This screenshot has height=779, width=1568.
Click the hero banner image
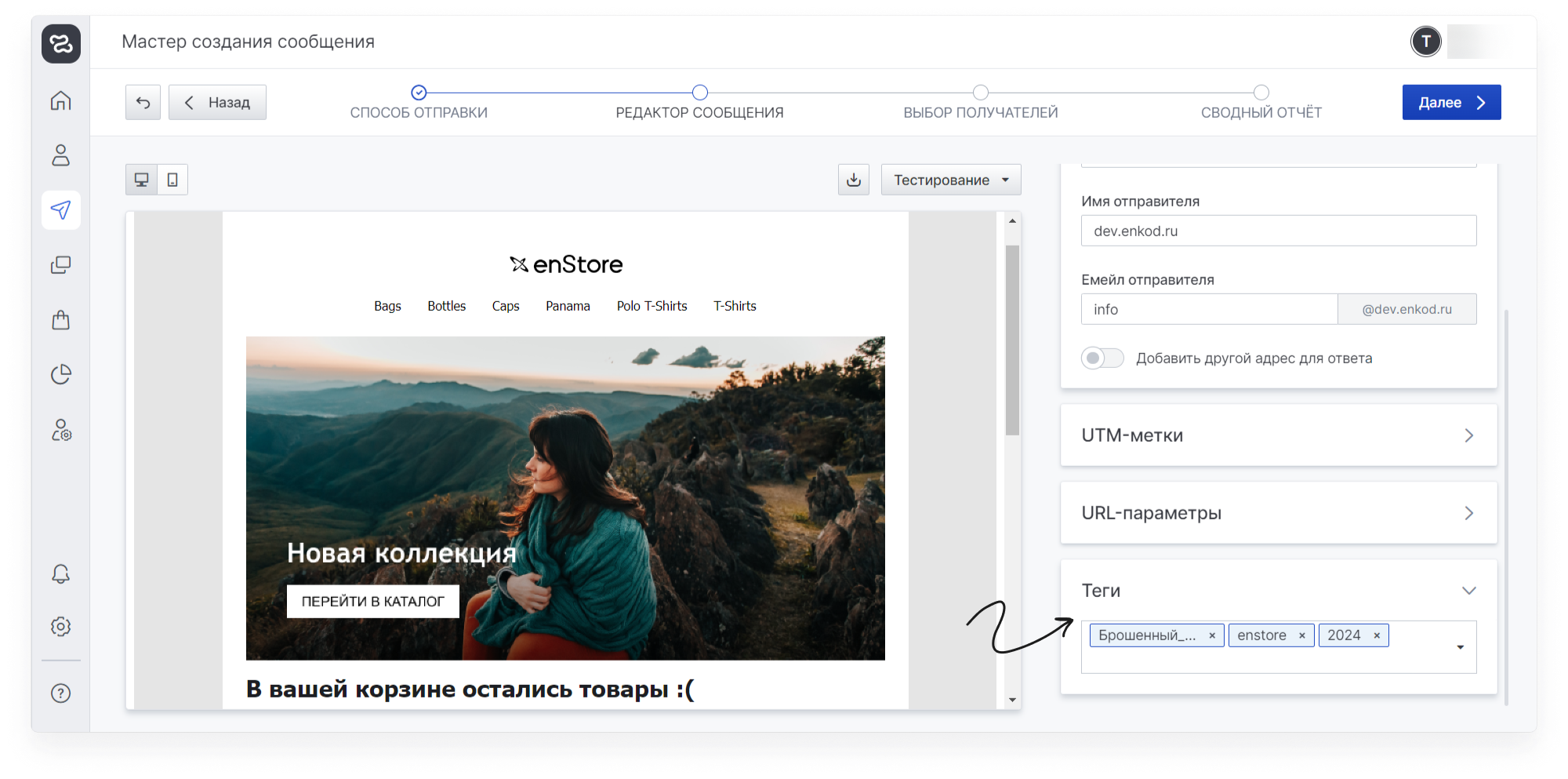pyautogui.click(x=565, y=498)
